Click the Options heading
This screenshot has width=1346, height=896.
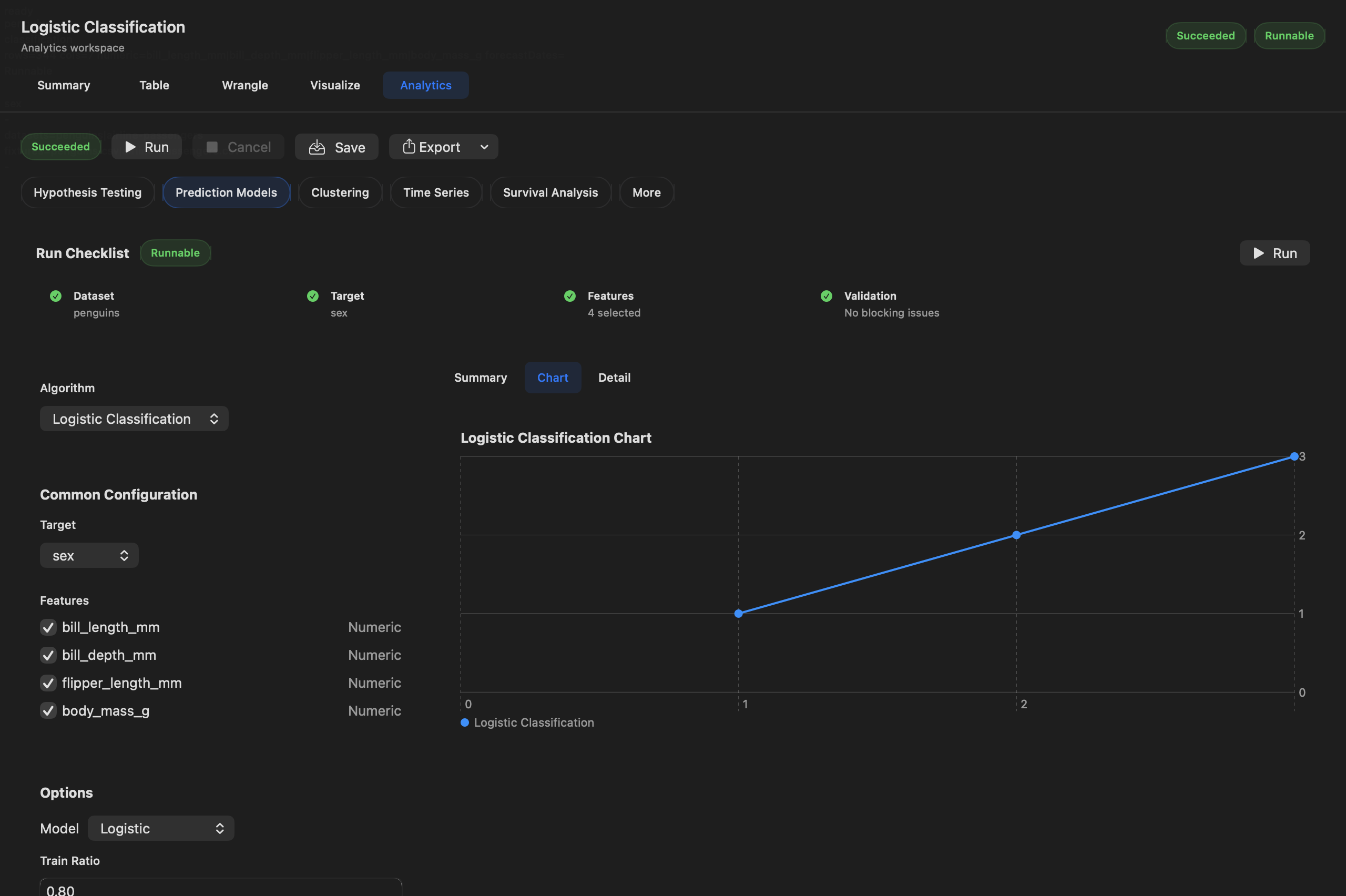point(66,793)
